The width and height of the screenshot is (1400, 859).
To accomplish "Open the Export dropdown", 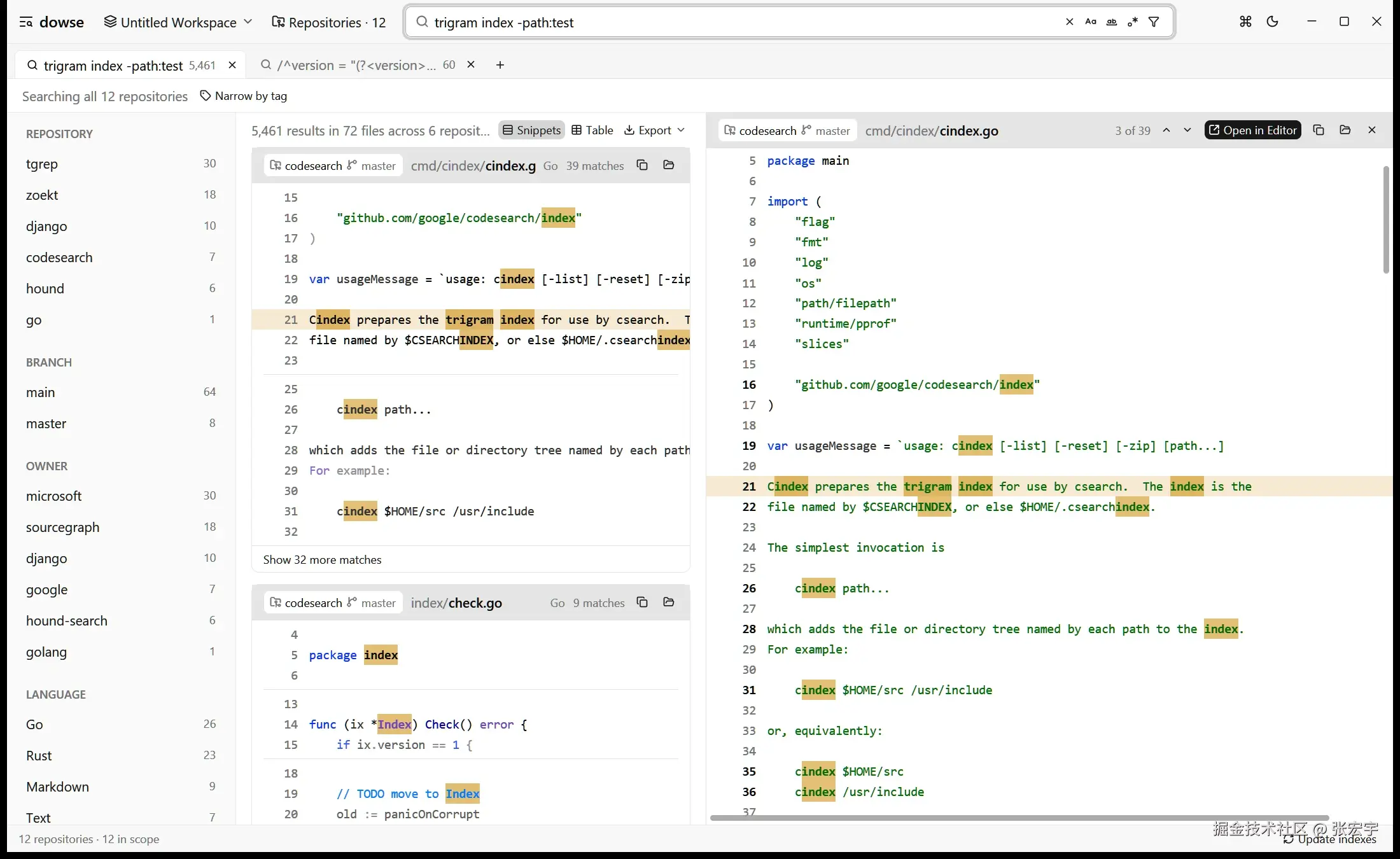I will [654, 130].
